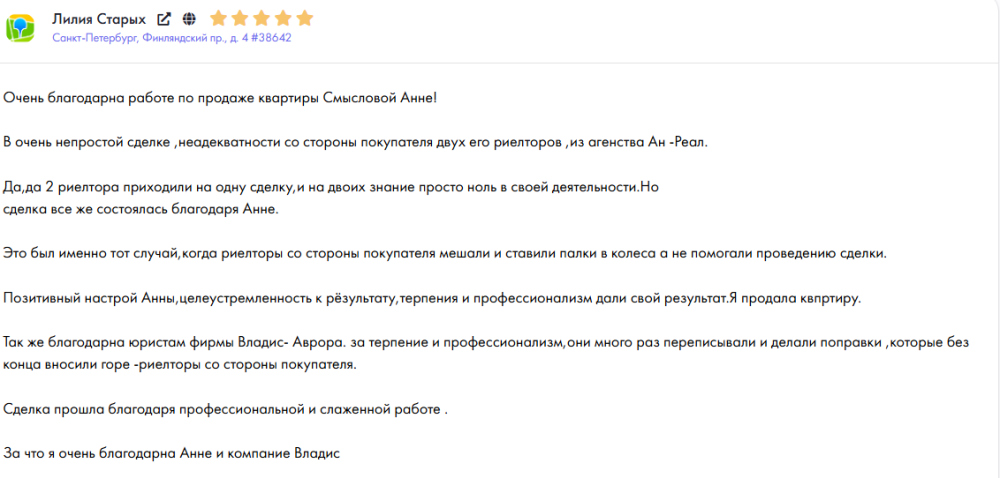Click the sentence 'Очень благодарна работе по продаже'
This screenshot has width=1000, height=478.
tap(220, 99)
